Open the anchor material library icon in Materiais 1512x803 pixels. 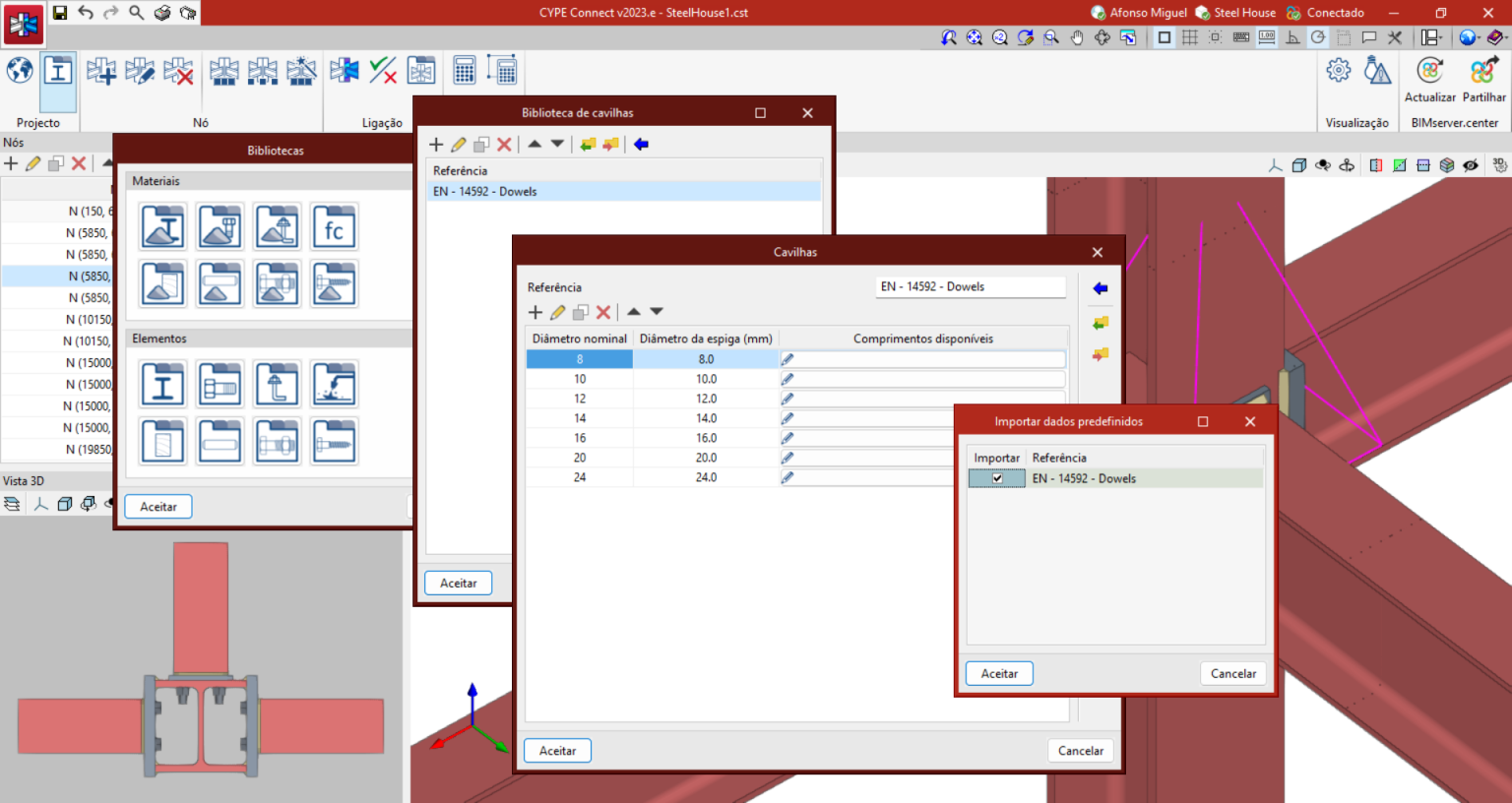tap(277, 227)
